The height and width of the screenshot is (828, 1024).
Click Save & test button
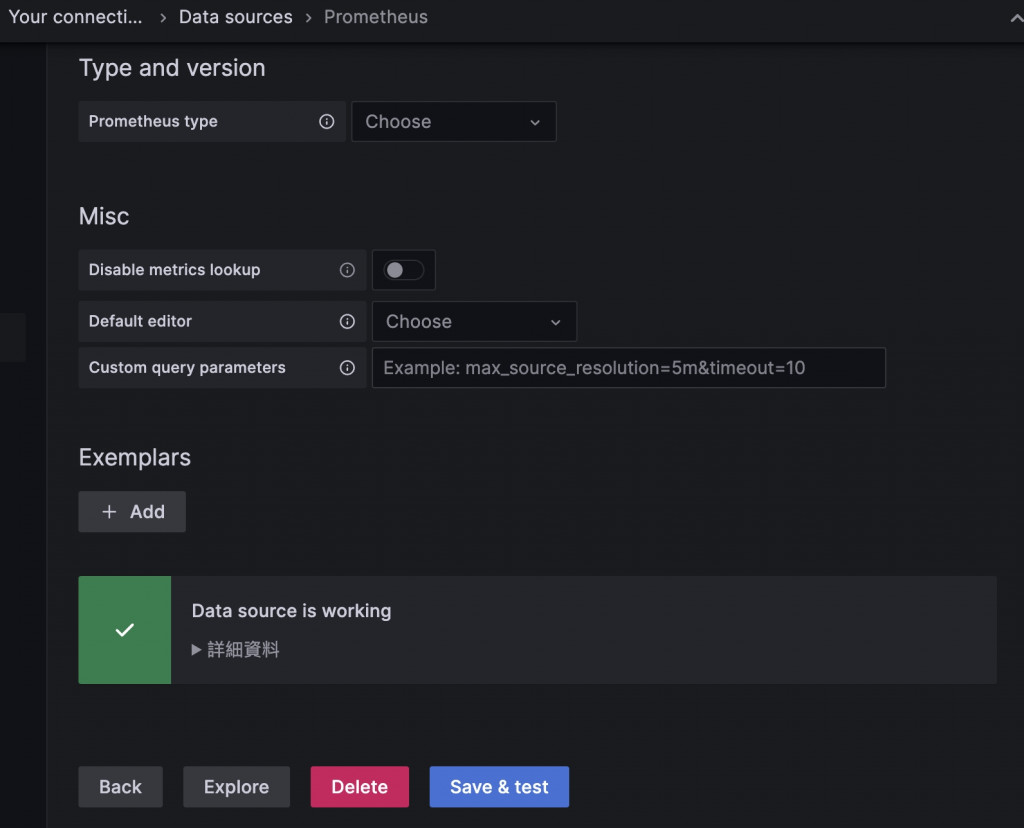[x=499, y=787]
